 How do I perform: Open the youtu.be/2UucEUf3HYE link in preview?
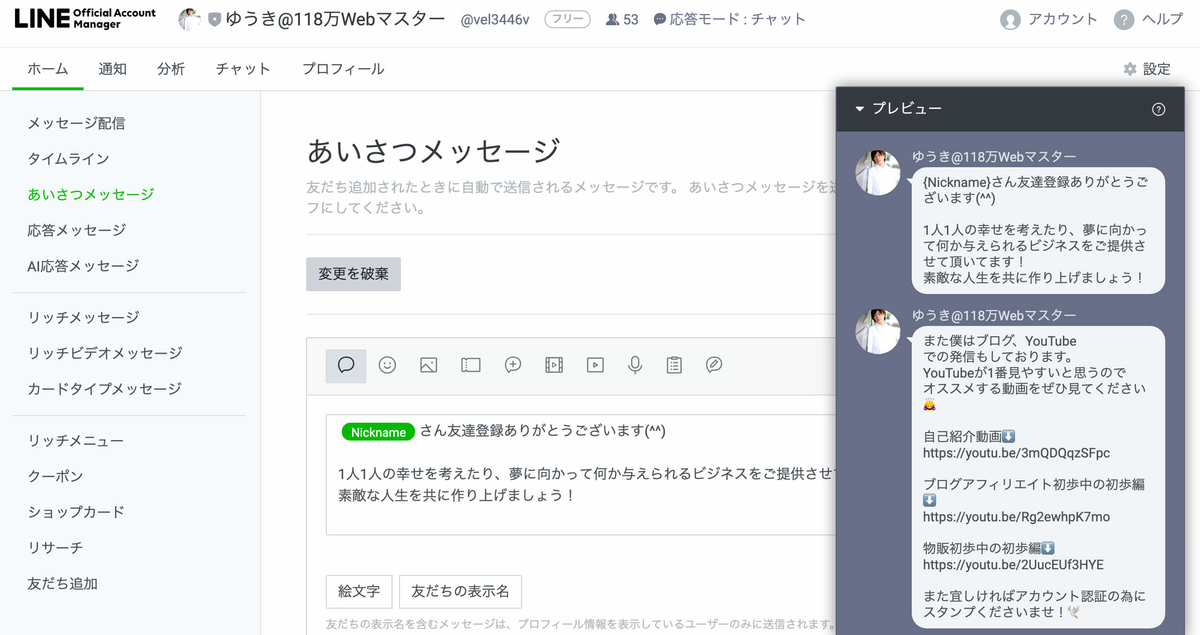[x=1013, y=565]
